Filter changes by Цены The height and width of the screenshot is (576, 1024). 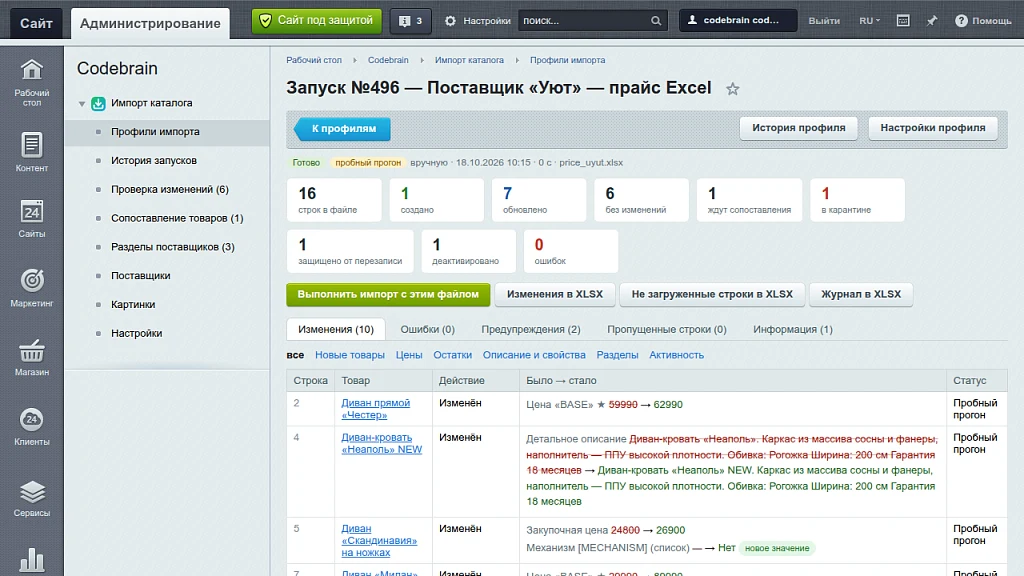pos(409,355)
